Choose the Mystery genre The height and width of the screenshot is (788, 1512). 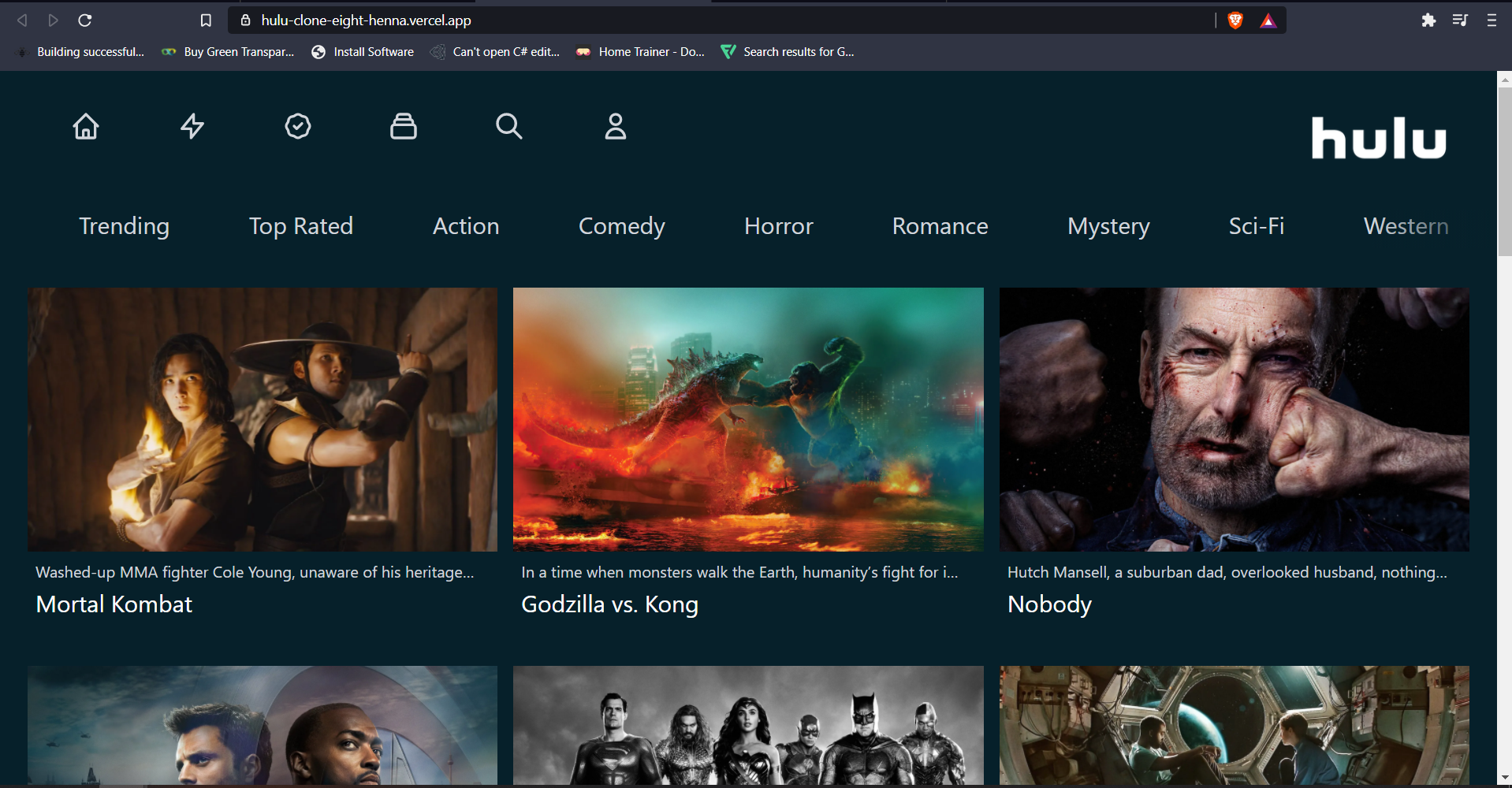tap(1108, 226)
